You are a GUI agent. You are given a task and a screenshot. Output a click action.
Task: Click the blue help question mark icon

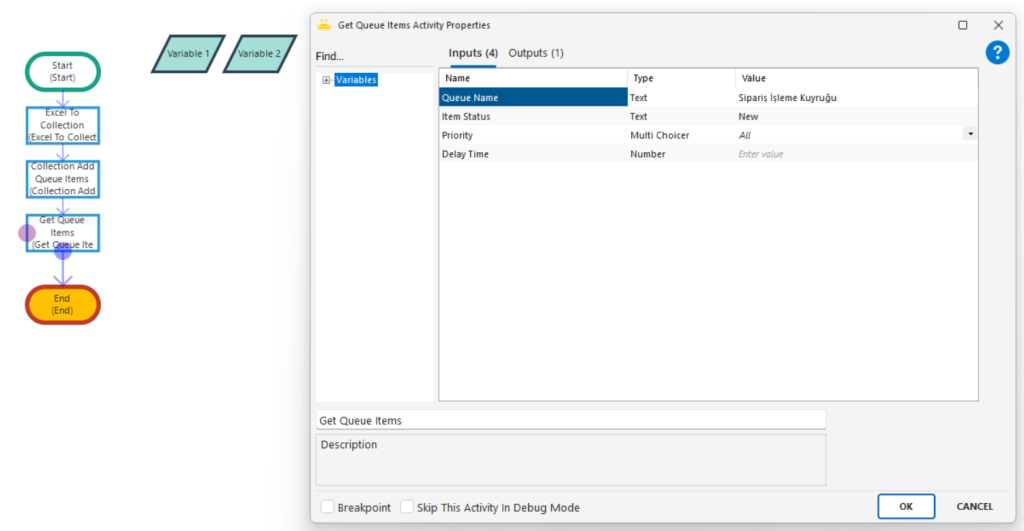pos(997,53)
